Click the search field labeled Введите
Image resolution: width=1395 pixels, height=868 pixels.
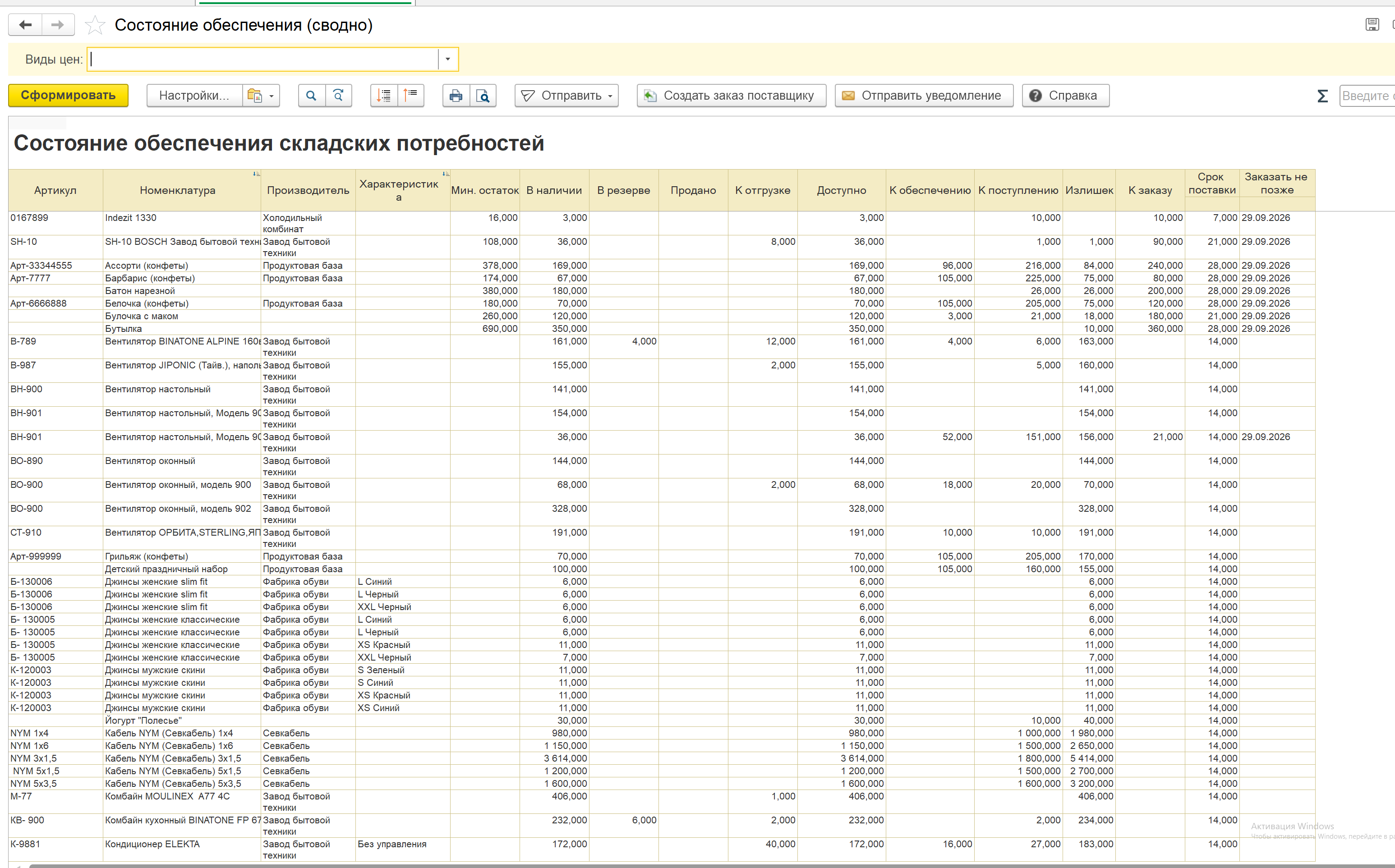pyautogui.click(x=1367, y=96)
